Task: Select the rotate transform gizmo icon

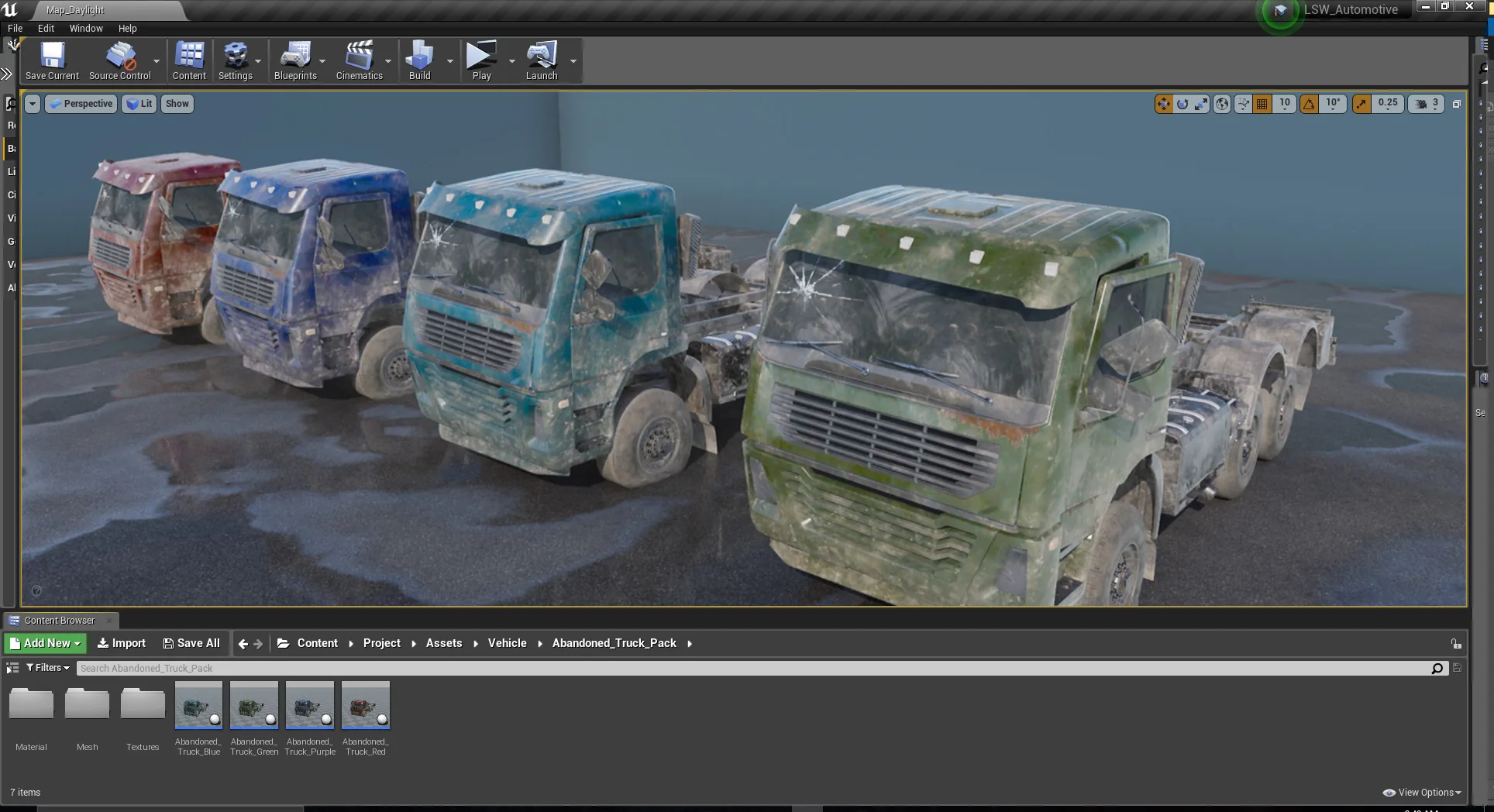Action: click(x=1182, y=104)
